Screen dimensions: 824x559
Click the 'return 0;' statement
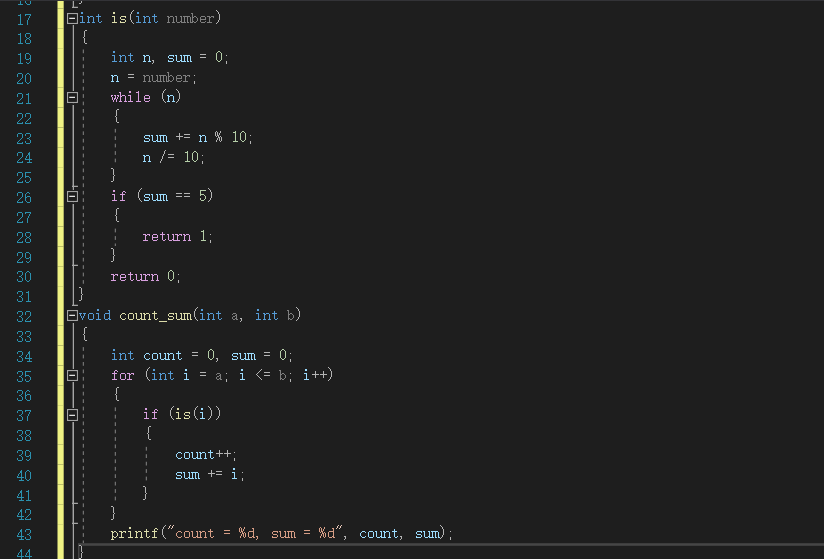(x=146, y=276)
